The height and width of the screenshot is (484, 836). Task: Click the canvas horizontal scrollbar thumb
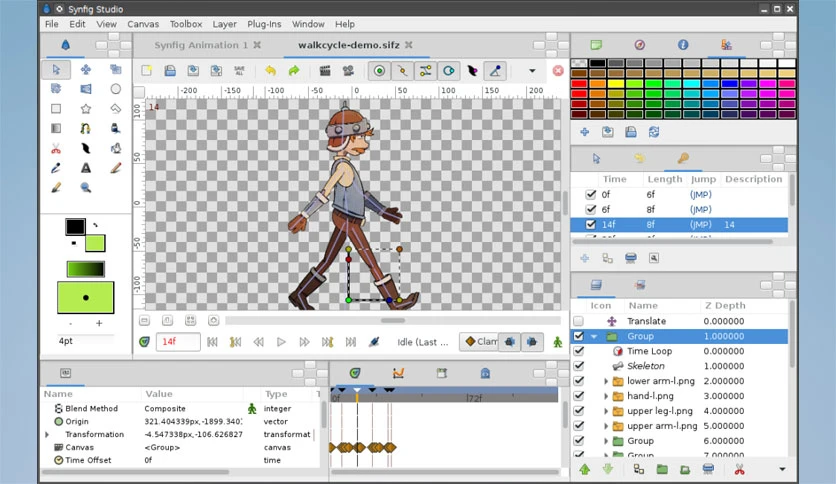[x=393, y=320]
